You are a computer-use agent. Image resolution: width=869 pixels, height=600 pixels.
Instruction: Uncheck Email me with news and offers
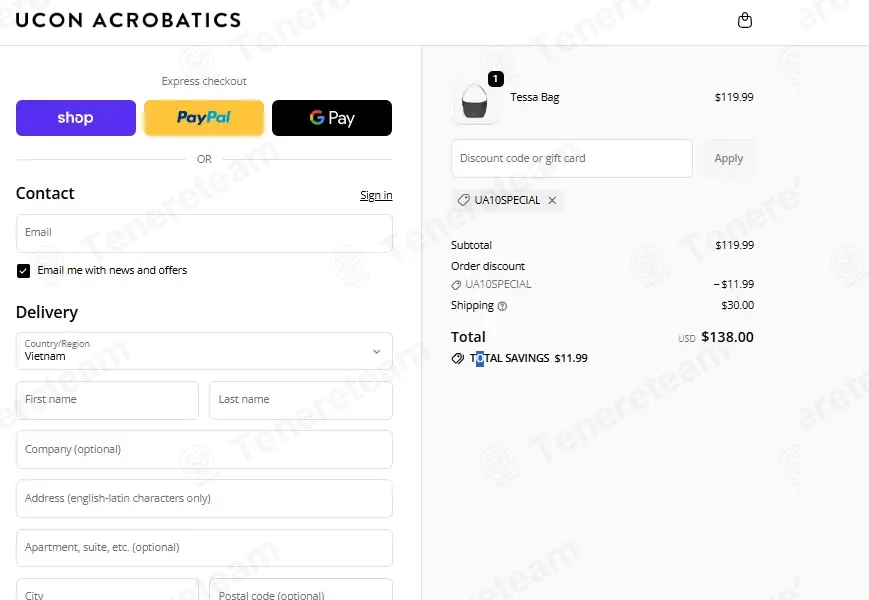pos(23,271)
